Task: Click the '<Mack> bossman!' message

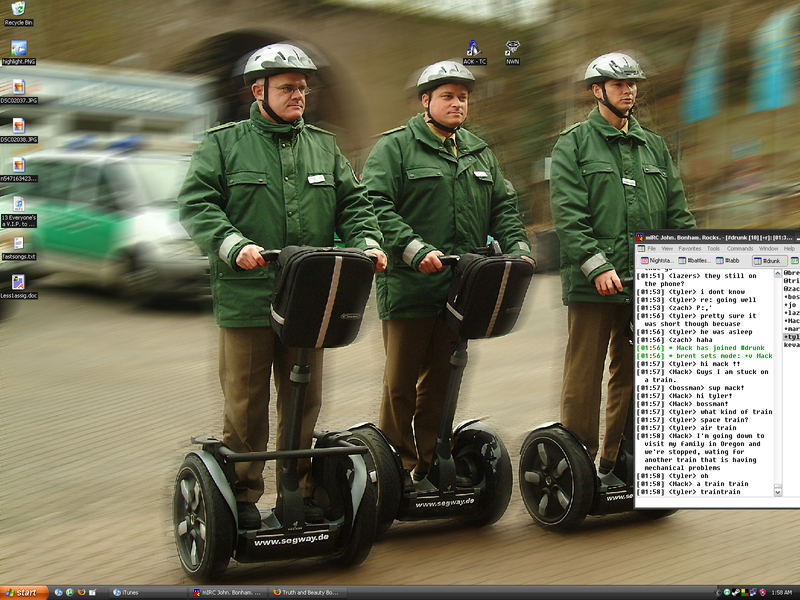Action: tap(682, 404)
